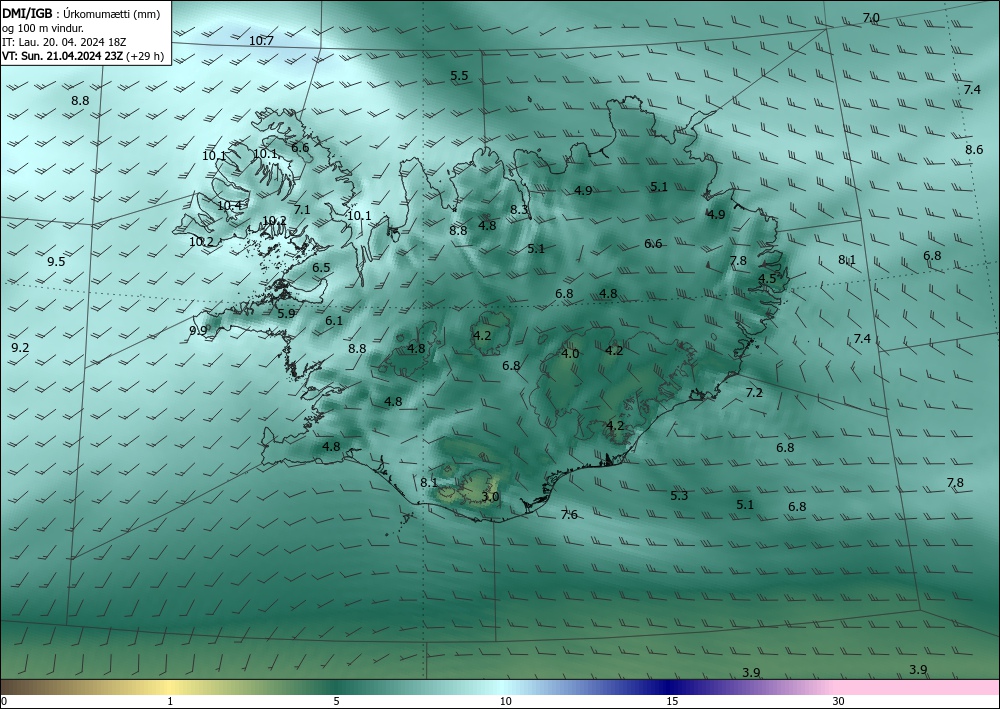Click the 8.6 value on the right edge
Image resolution: width=1000 pixels, height=709 pixels.
coord(974,150)
